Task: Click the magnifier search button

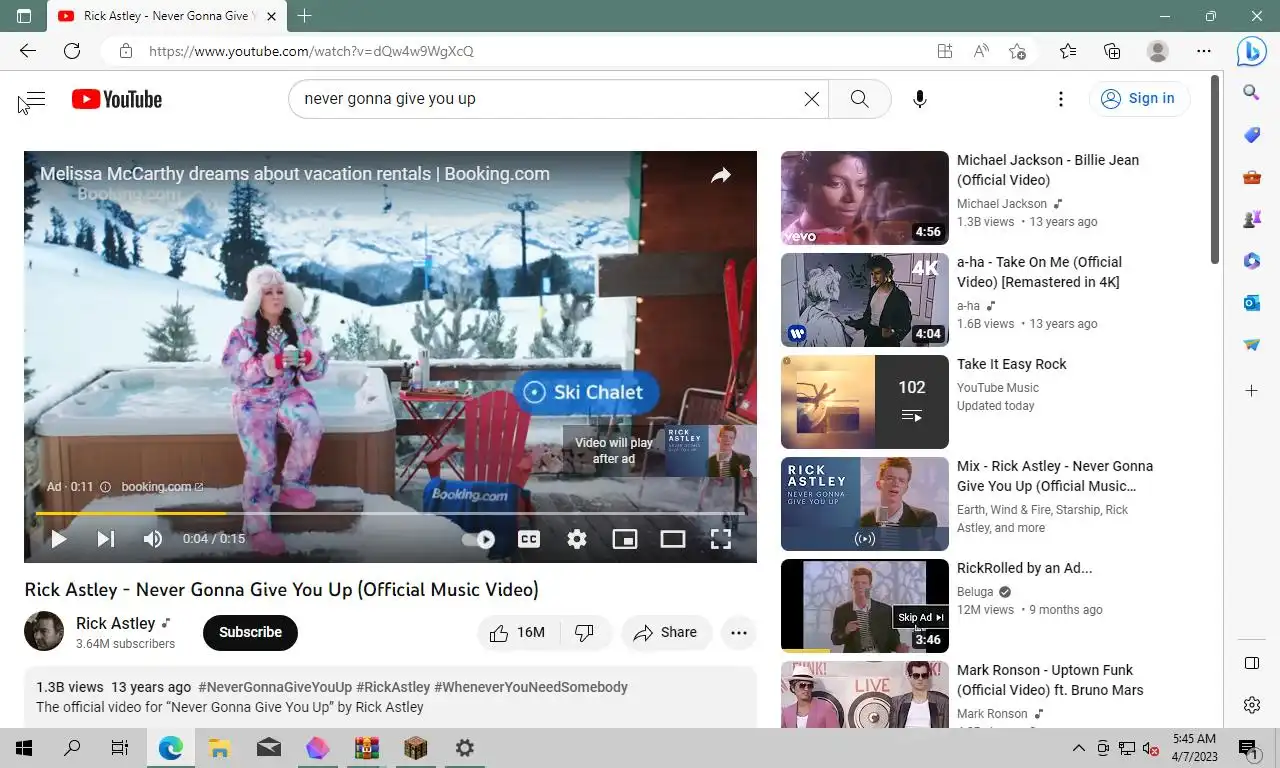Action: 859,99
